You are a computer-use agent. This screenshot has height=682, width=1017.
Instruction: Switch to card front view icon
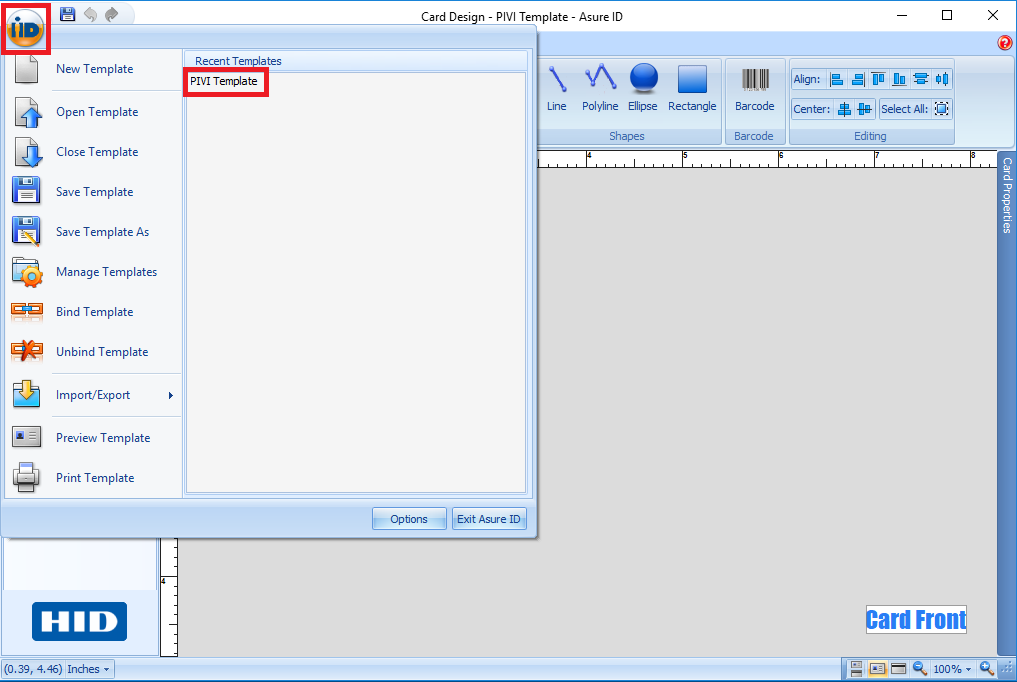(x=878, y=668)
